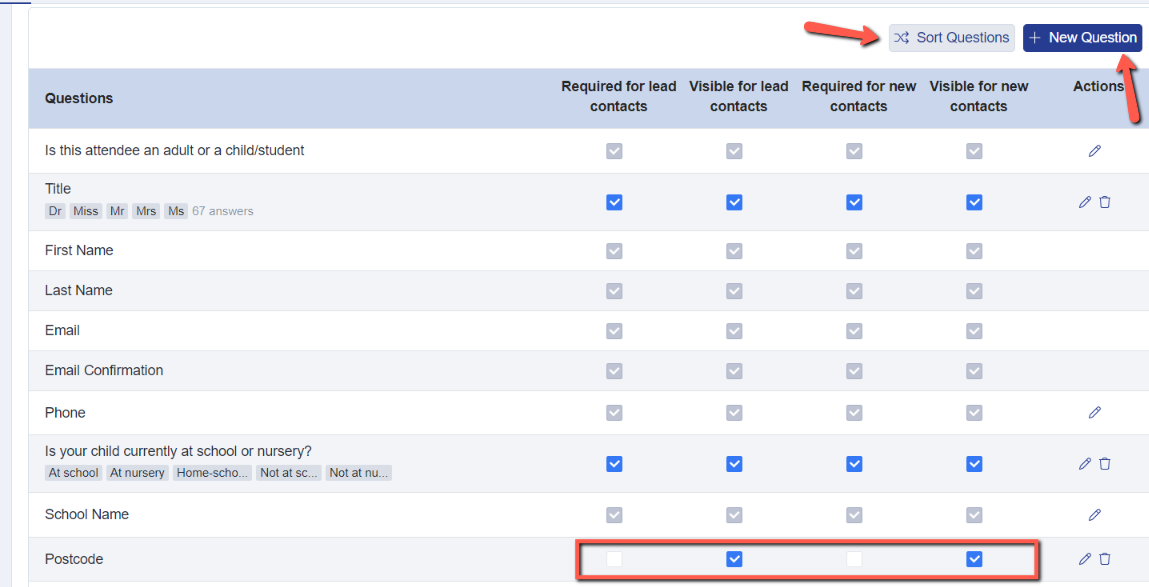
Task: Edit the School Name question
Action: click(1094, 514)
